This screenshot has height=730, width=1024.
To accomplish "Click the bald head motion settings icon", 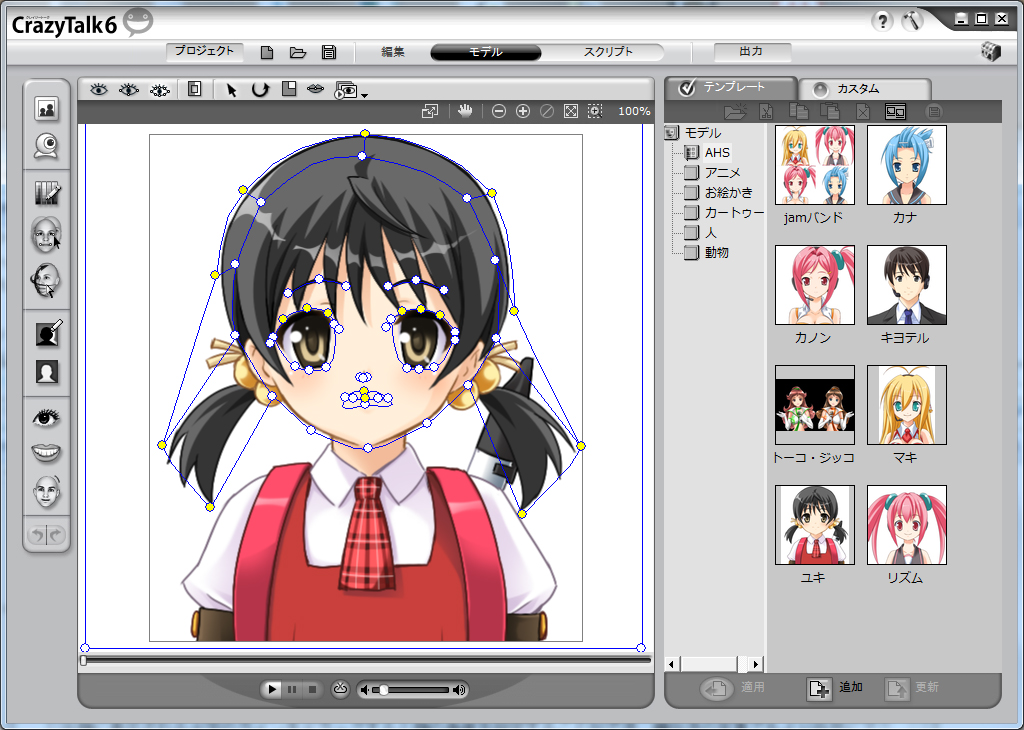I will coord(46,491).
